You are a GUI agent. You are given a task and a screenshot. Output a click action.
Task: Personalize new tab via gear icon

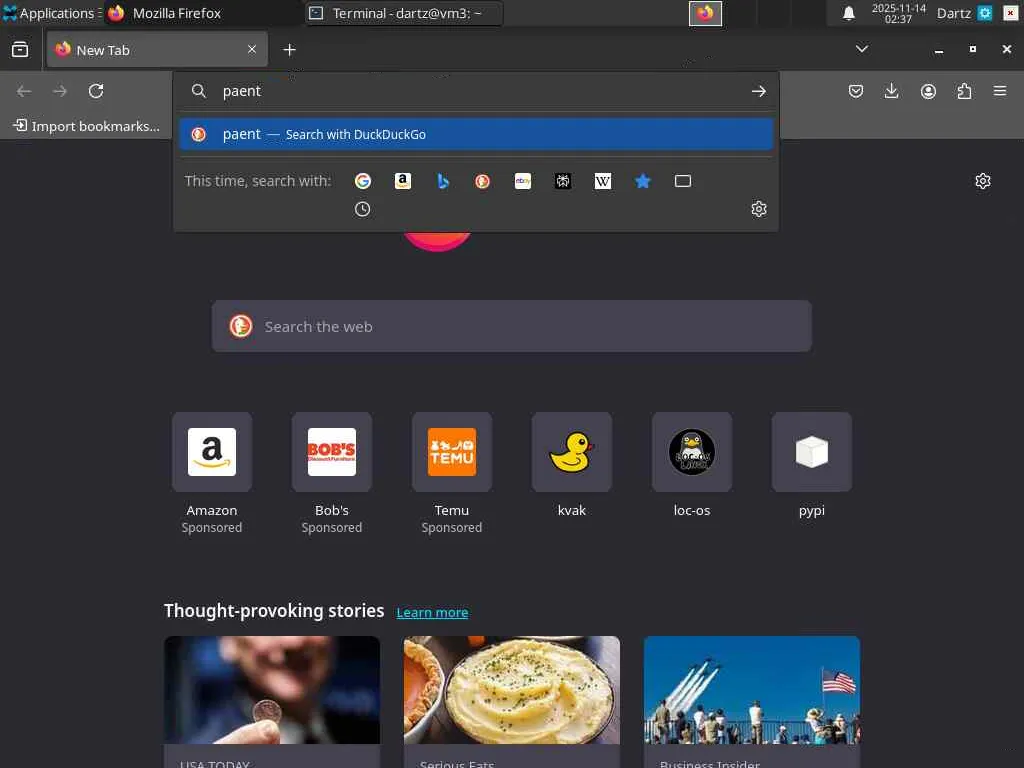(x=983, y=181)
